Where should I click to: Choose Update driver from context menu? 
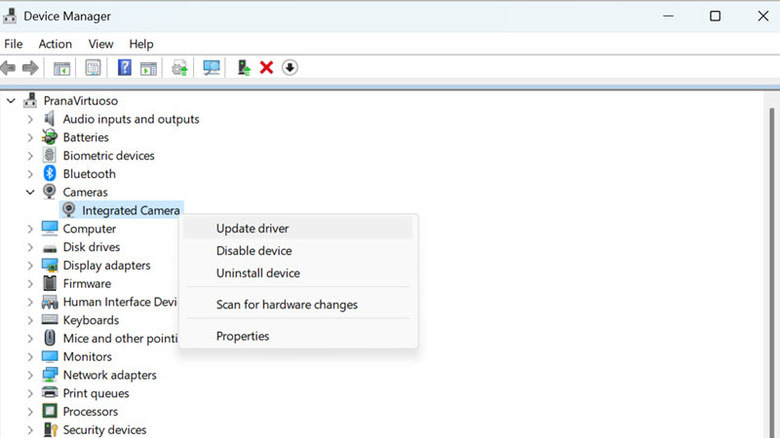(253, 228)
